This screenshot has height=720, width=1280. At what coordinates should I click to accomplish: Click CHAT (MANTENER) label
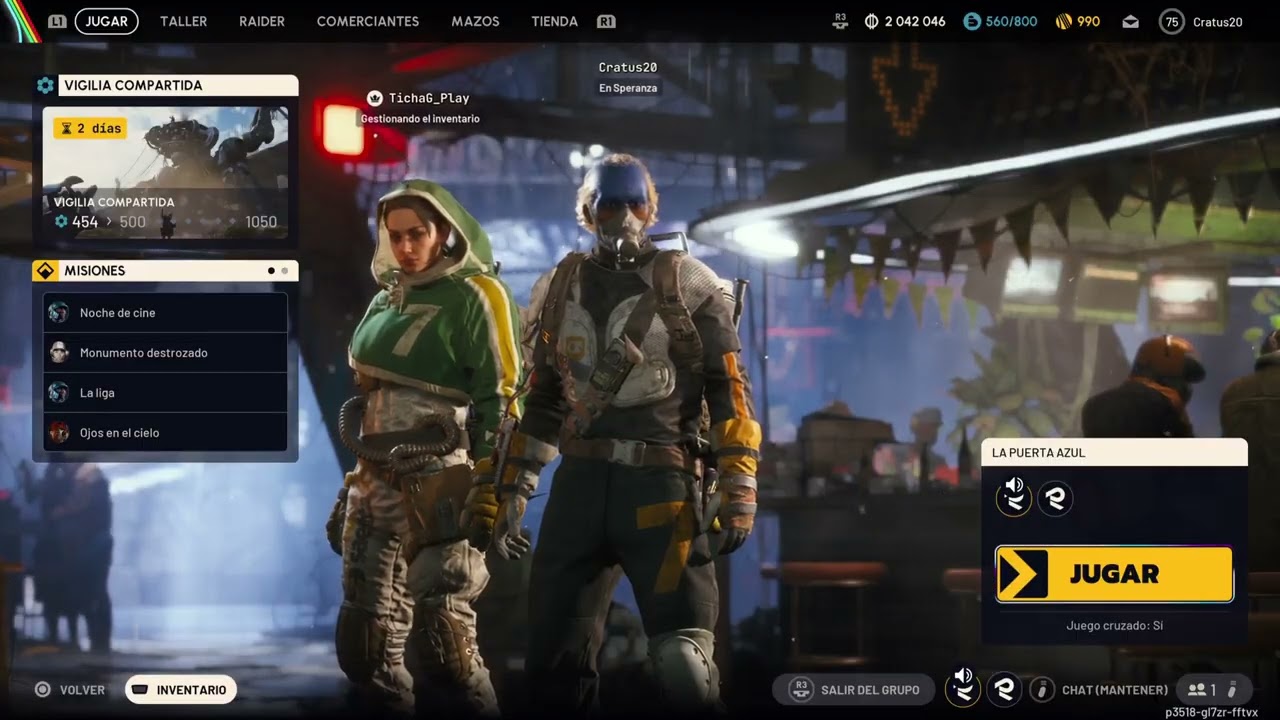click(x=1115, y=690)
